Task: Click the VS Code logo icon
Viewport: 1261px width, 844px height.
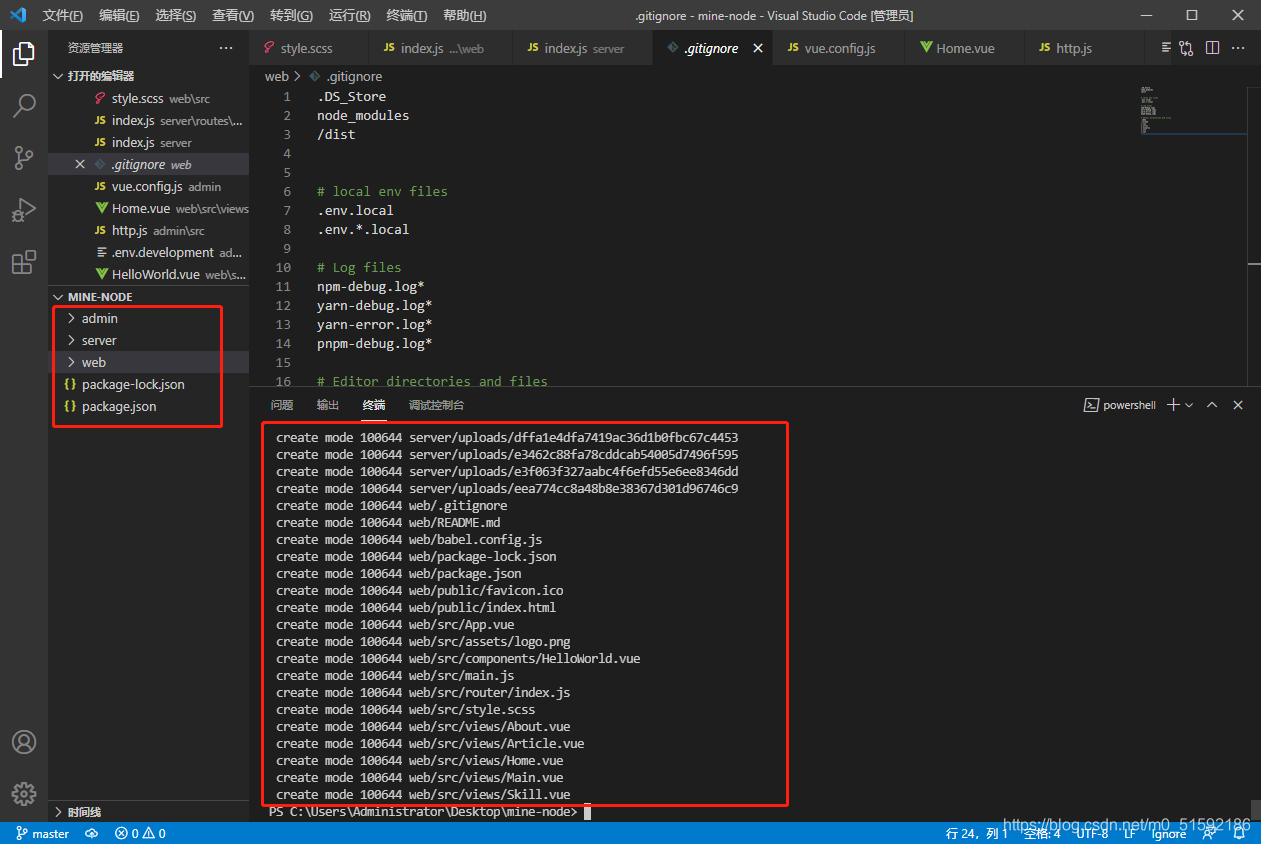Action: 18,15
